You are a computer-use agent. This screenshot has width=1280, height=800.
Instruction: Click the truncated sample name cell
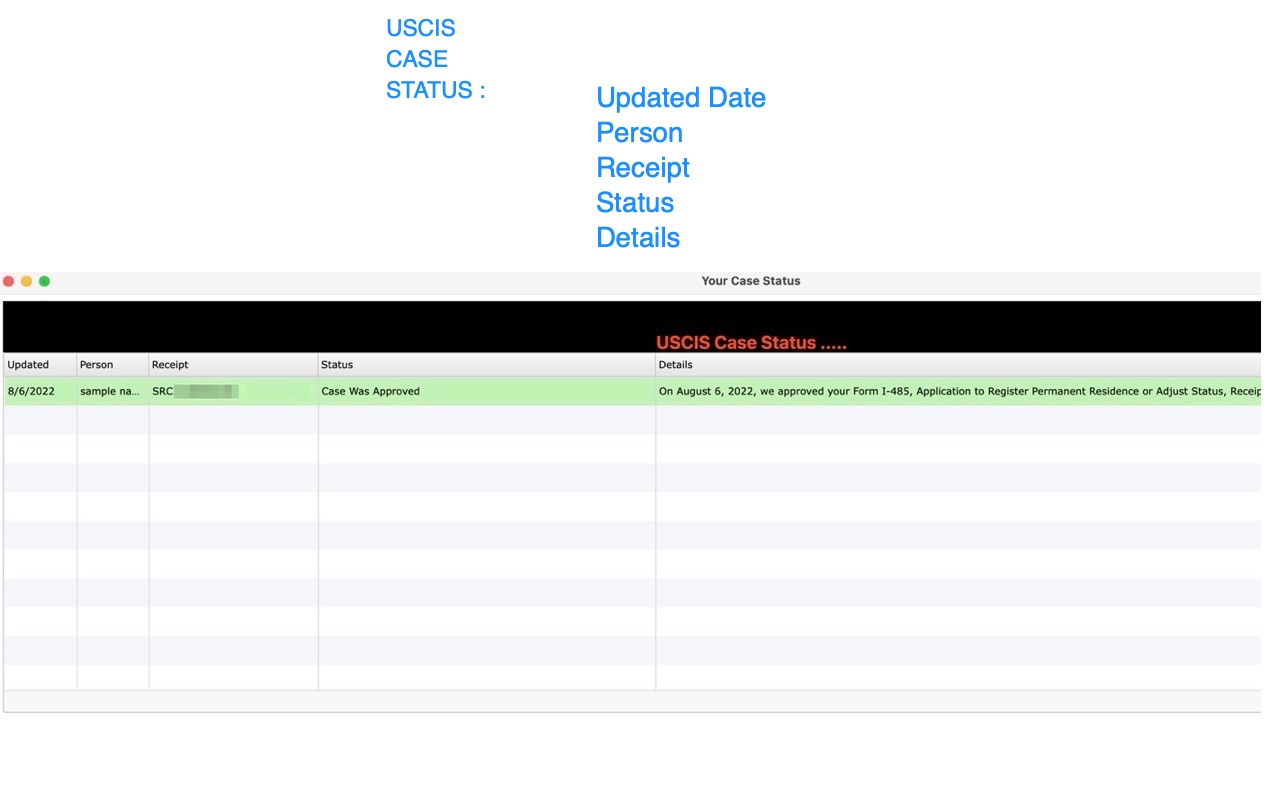coord(110,391)
